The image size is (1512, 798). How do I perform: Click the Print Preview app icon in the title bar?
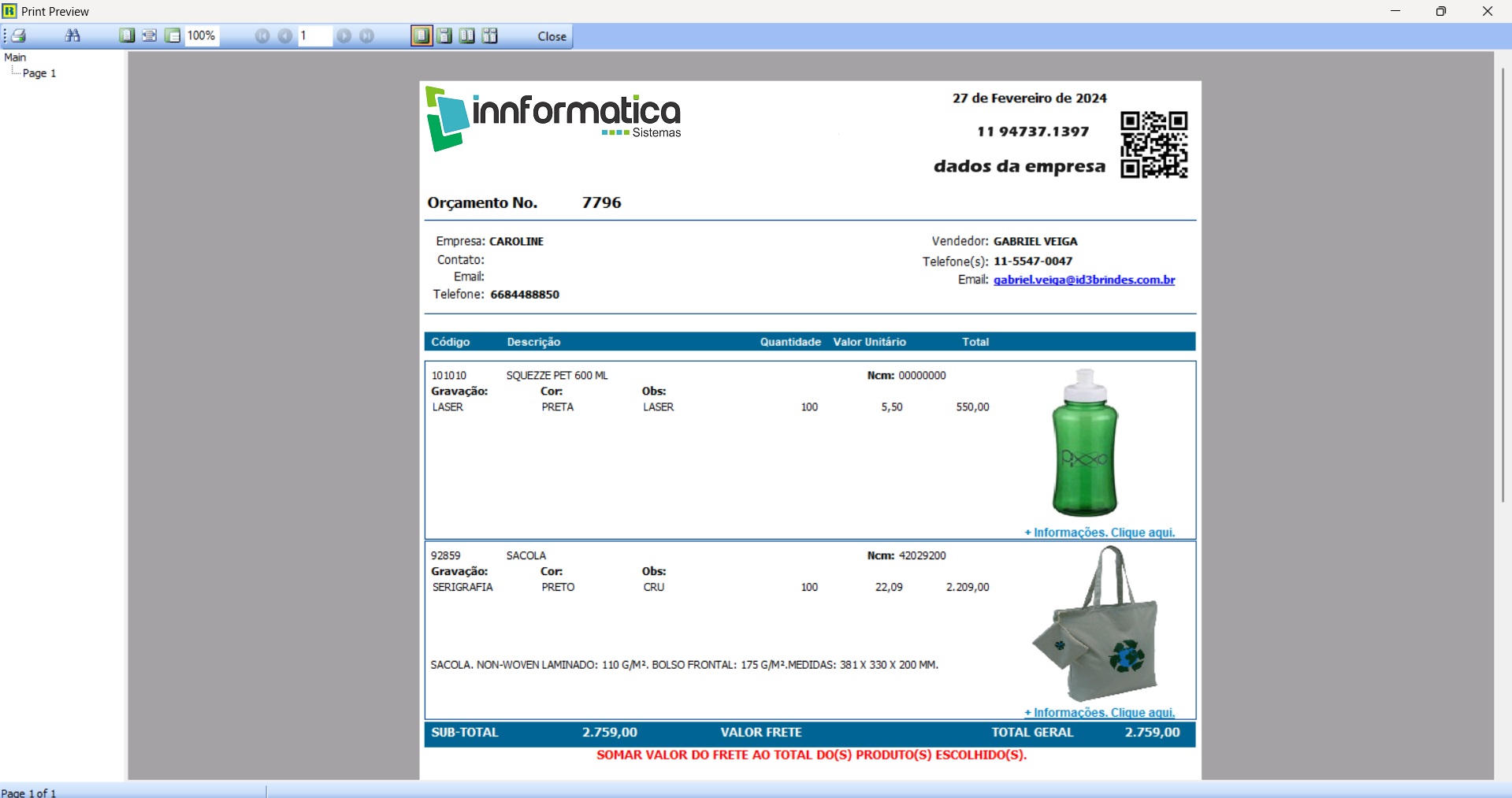9,11
